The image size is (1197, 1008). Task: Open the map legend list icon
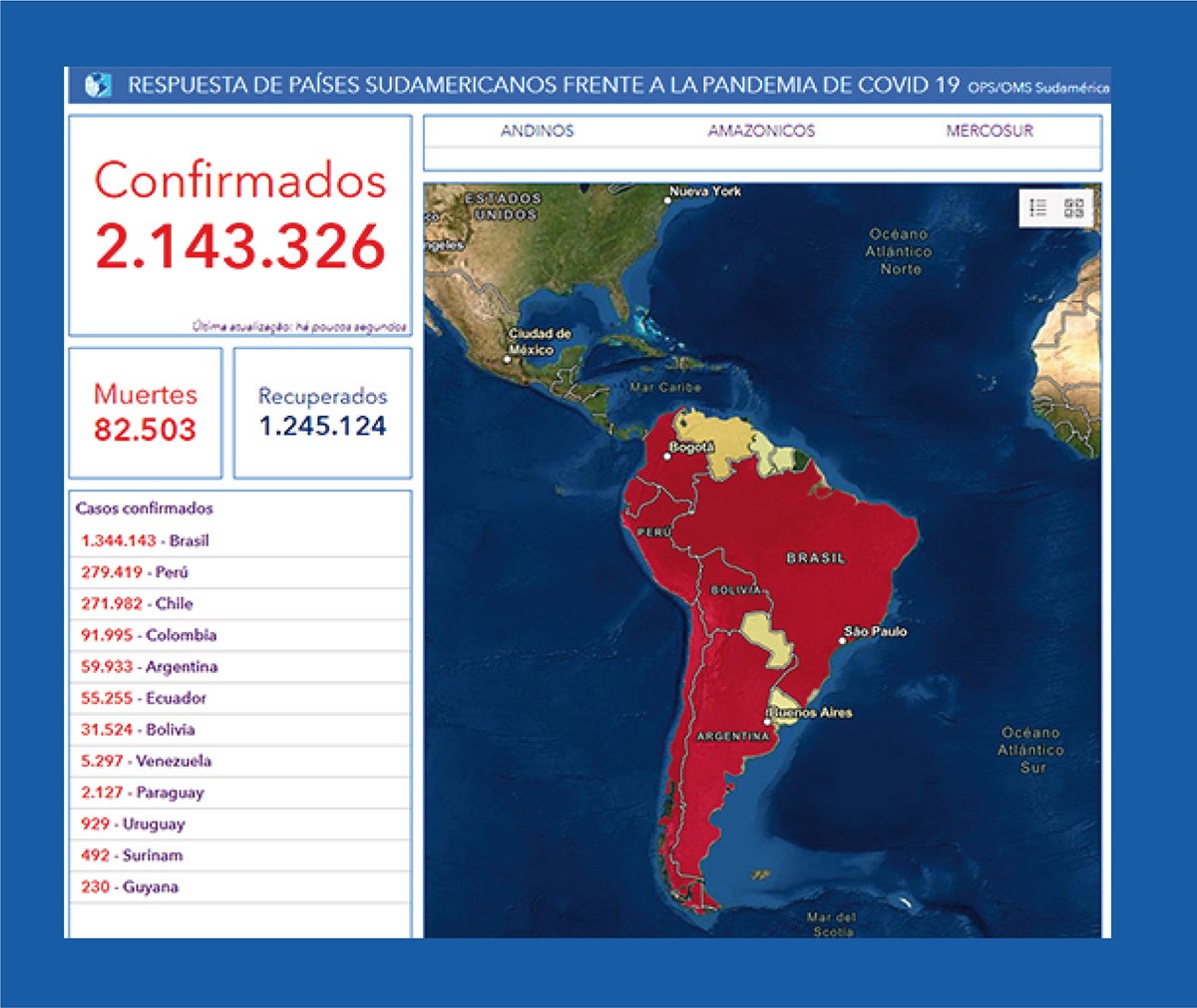click(x=1038, y=207)
